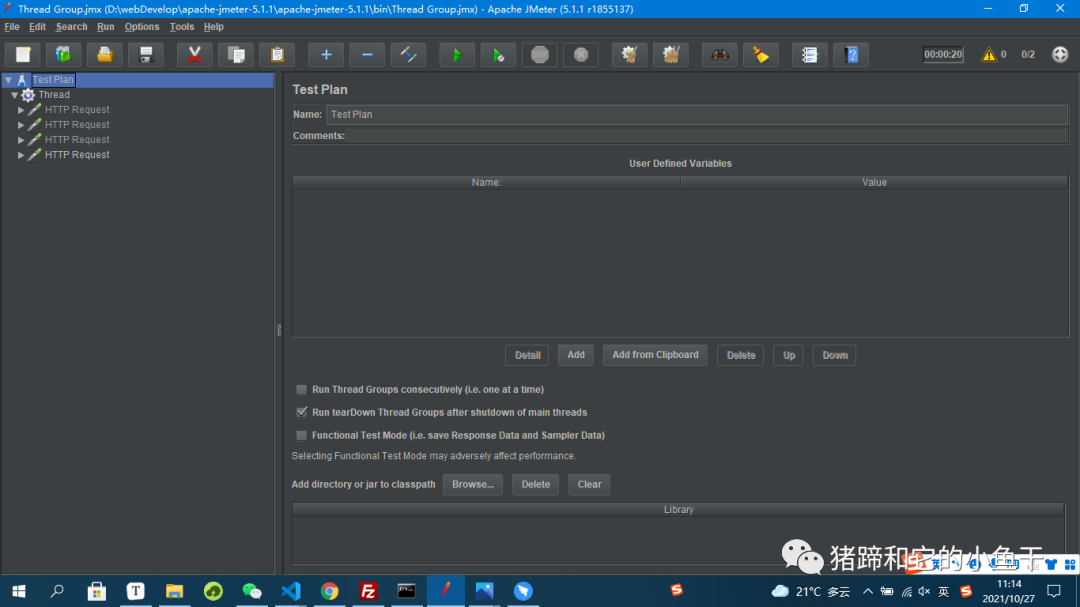Click the Add variable button
This screenshot has height=607, width=1080.
tap(576, 356)
